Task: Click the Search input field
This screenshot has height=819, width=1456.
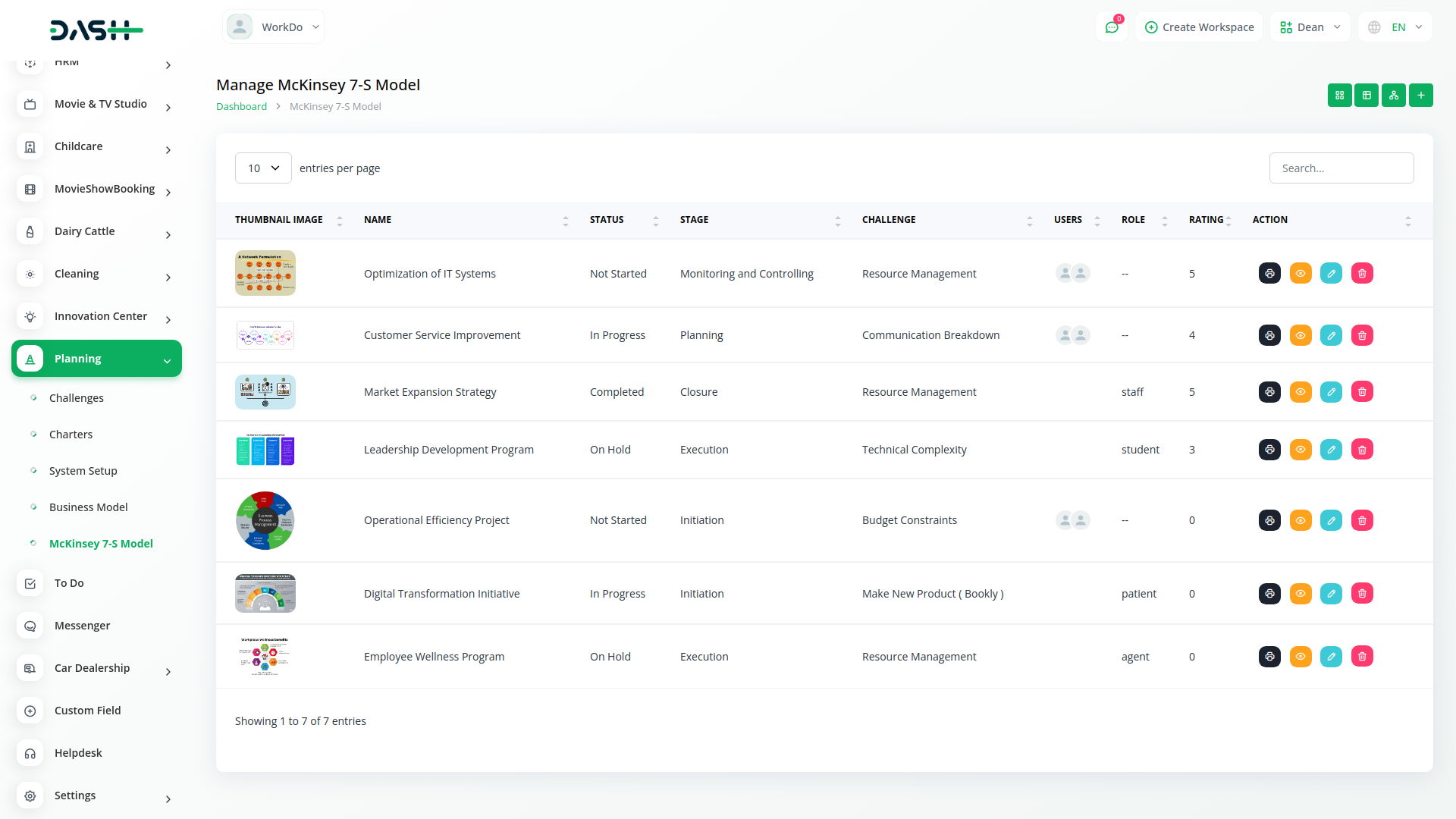Action: click(1341, 168)
